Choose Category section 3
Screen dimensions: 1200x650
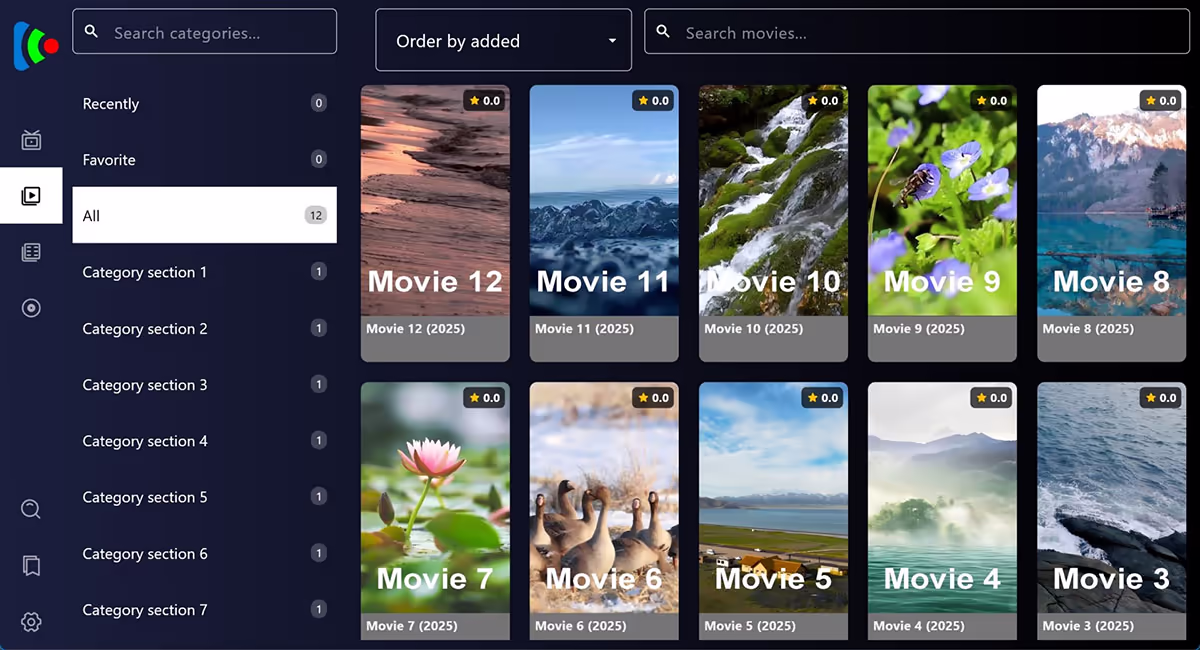coord(204,385)
